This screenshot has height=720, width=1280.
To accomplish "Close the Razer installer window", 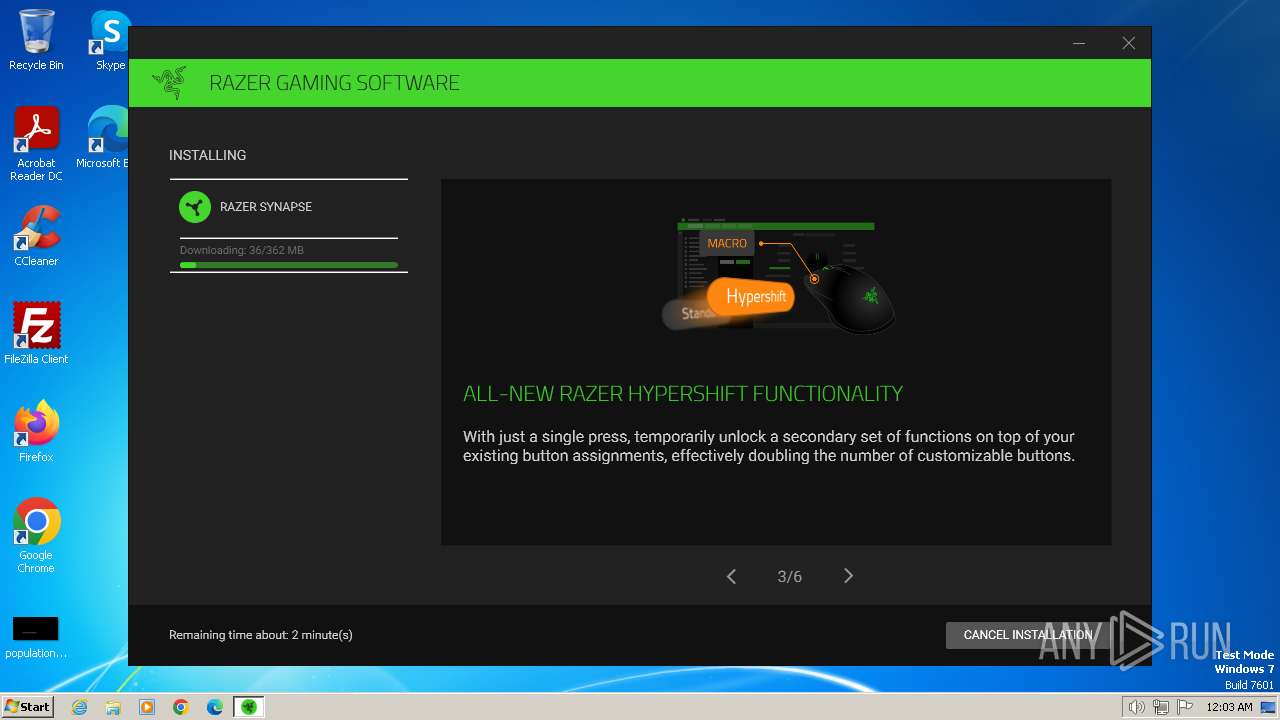I will (x=1128, y=43).
